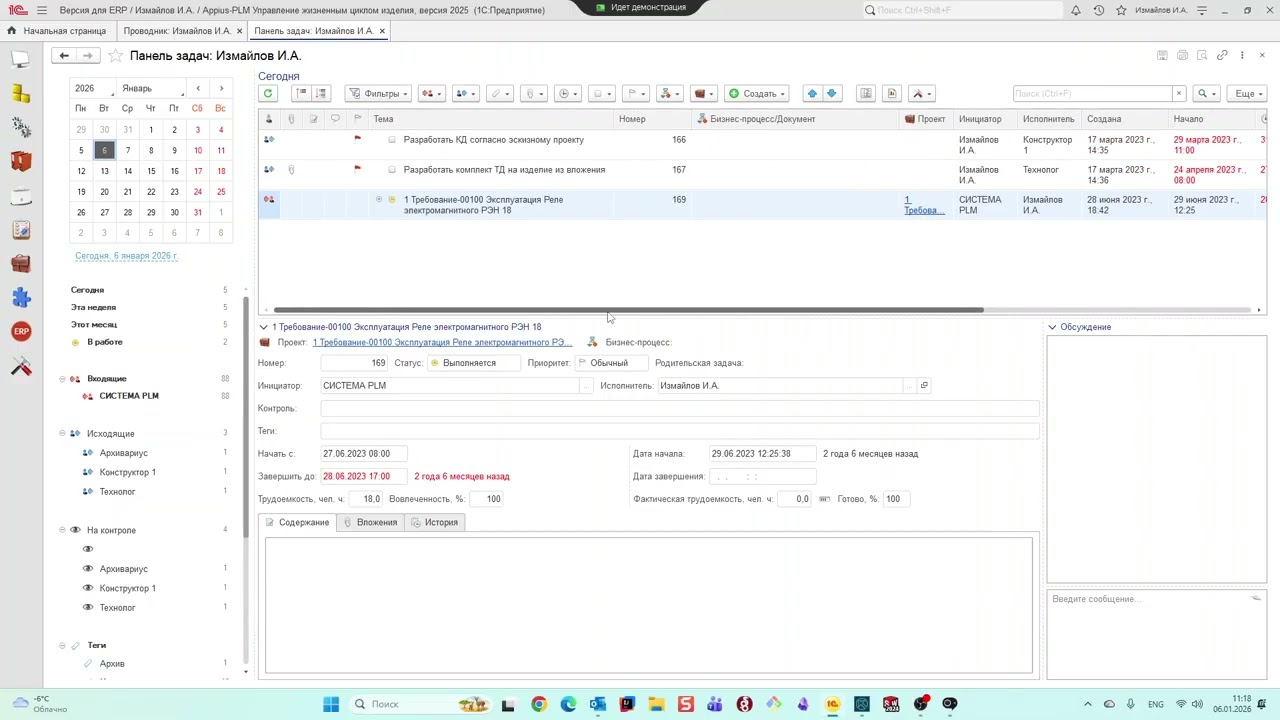Clear the task search field

(1178, 93)
